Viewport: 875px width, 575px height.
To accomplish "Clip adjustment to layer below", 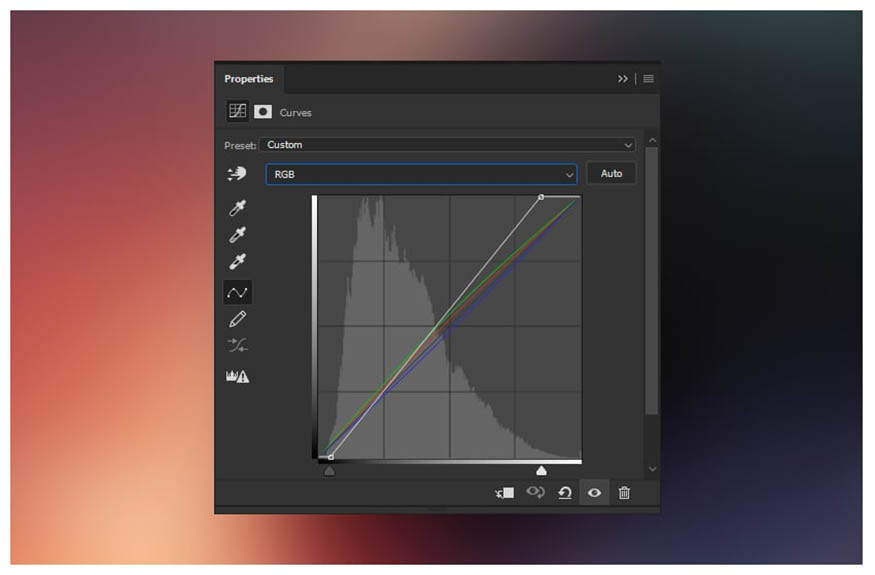I will click(x=504, y=493).
